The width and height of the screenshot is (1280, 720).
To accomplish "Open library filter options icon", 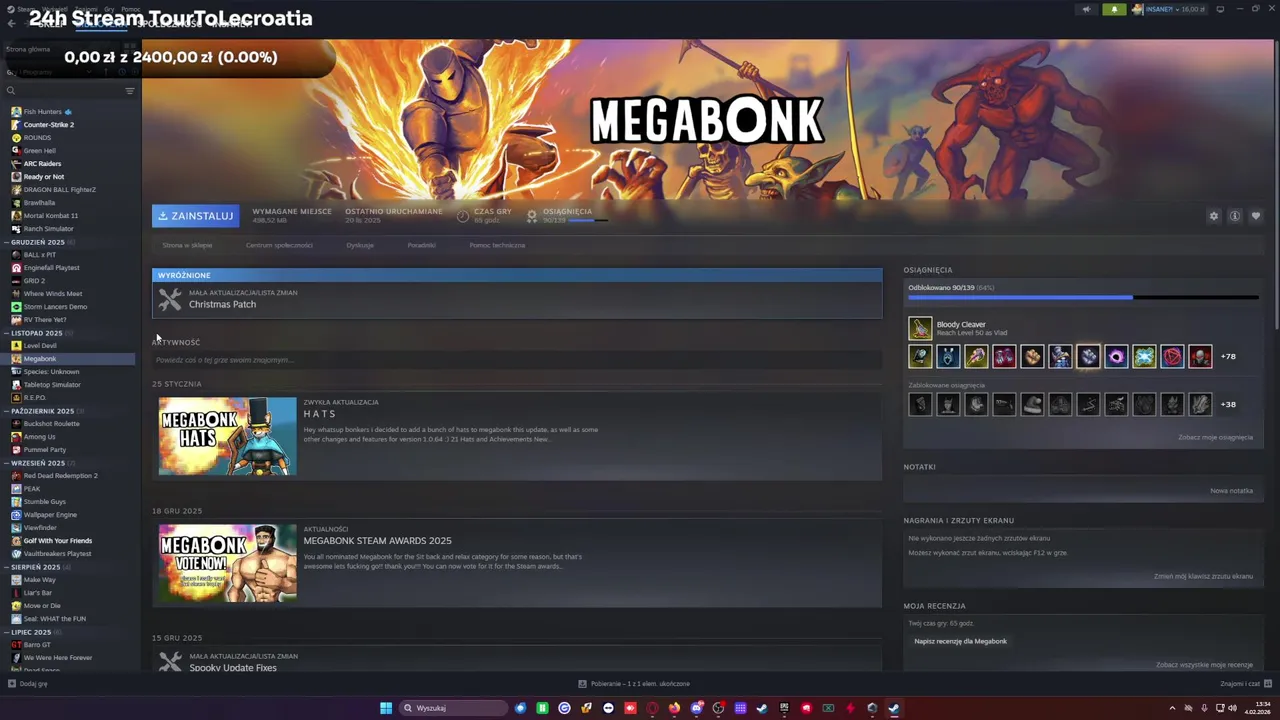I will [129, 91].
